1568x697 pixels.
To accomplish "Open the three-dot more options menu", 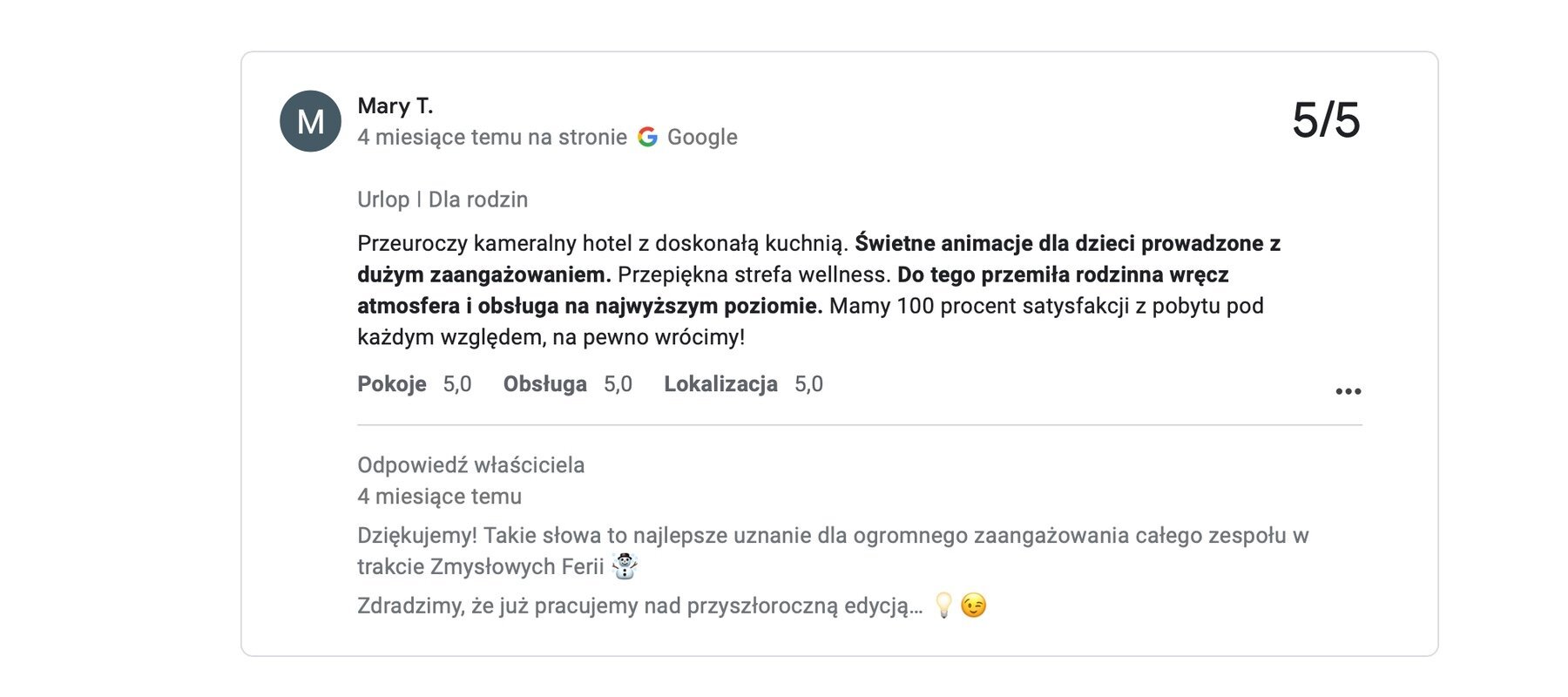I will (1348, 391).
